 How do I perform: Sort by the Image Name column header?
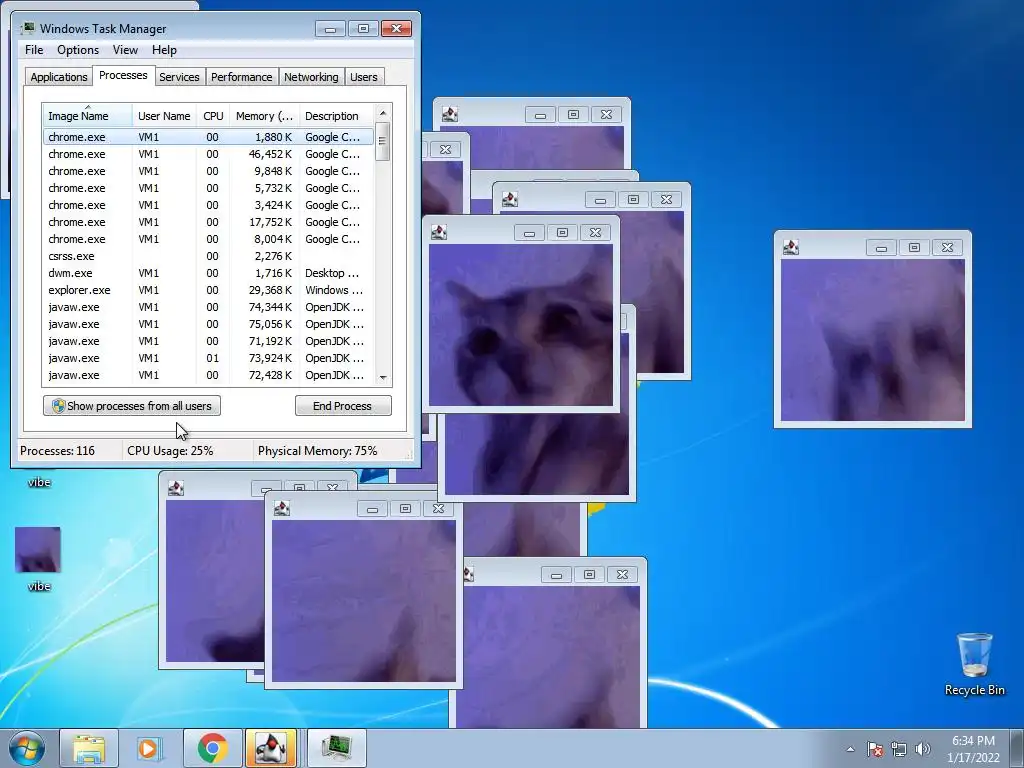pos(87,116)
